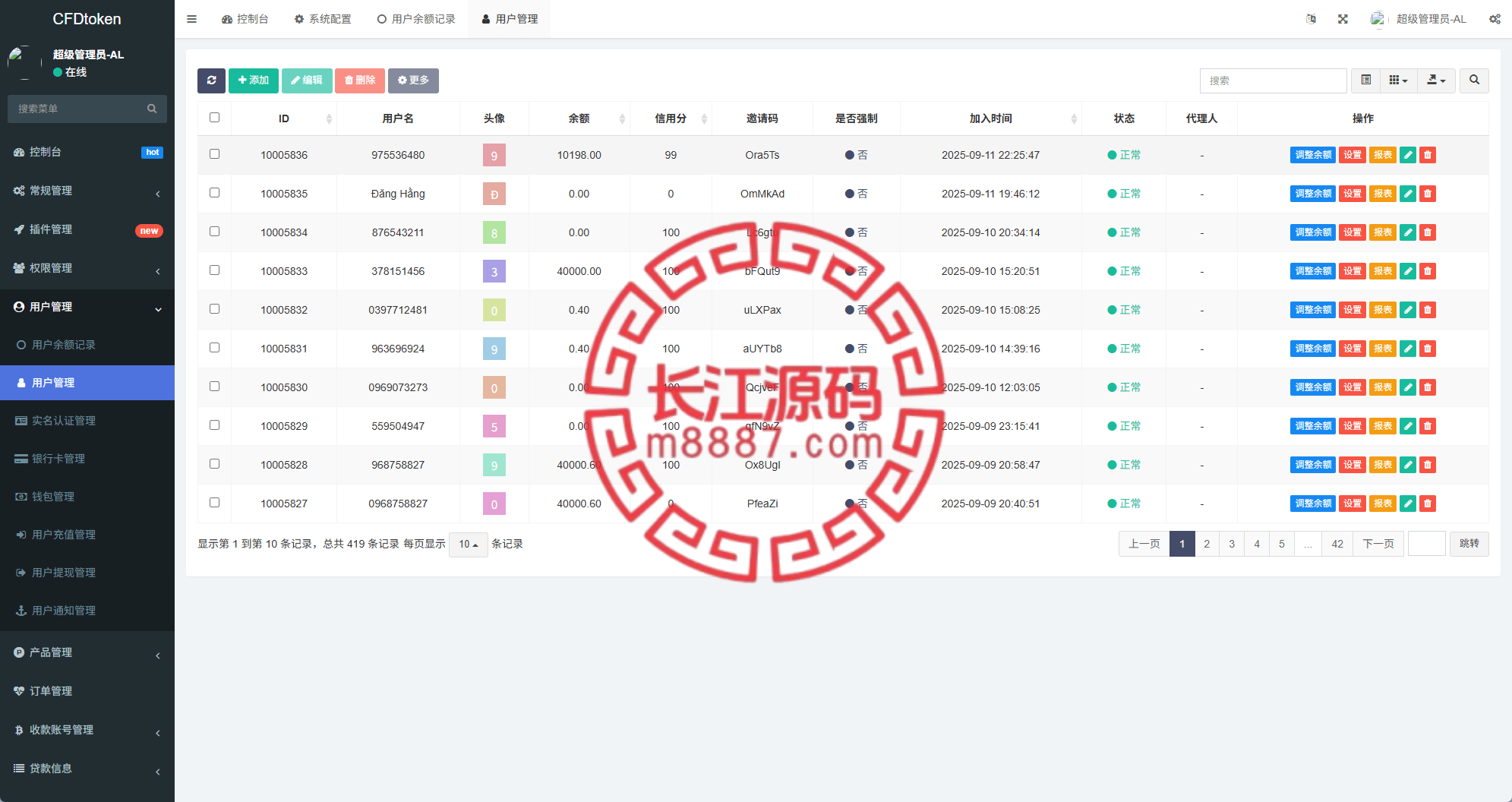
Task: Click the 下一页 pagination button
Action: click(x=1378, y=544)
